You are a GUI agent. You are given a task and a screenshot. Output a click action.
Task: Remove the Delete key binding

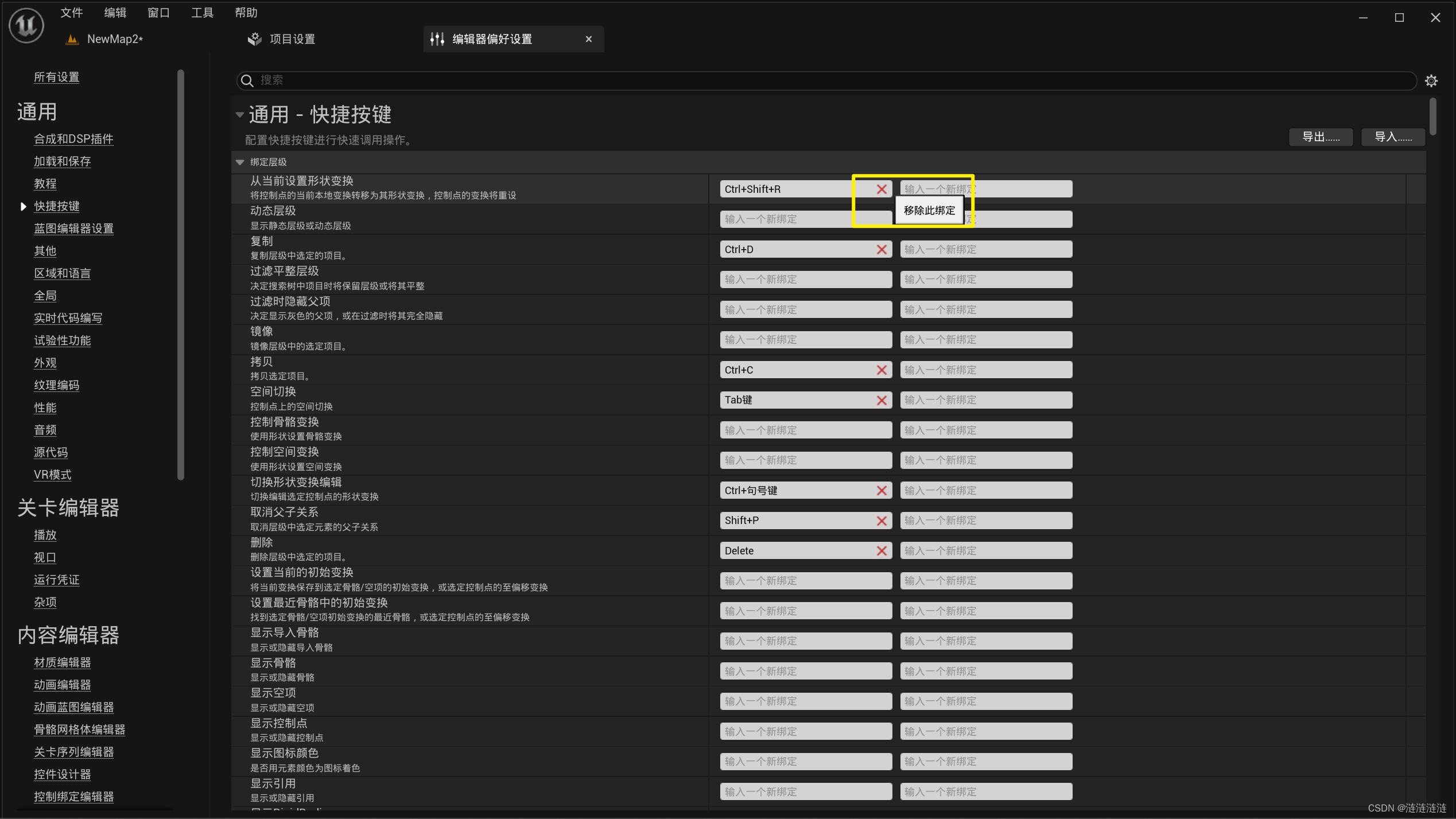(x=882, y=551)
